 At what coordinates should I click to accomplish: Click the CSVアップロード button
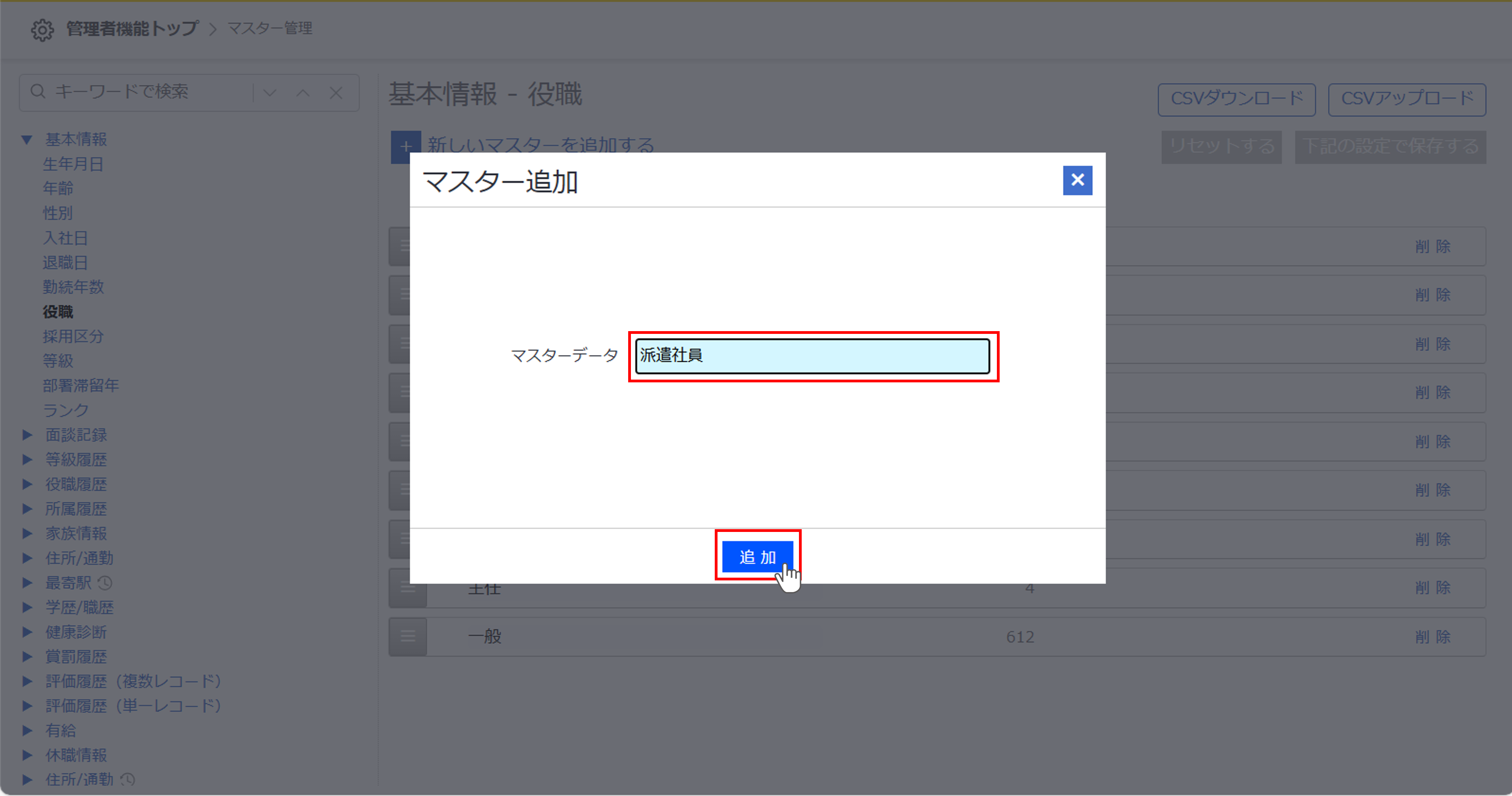tap(1407, 99)
